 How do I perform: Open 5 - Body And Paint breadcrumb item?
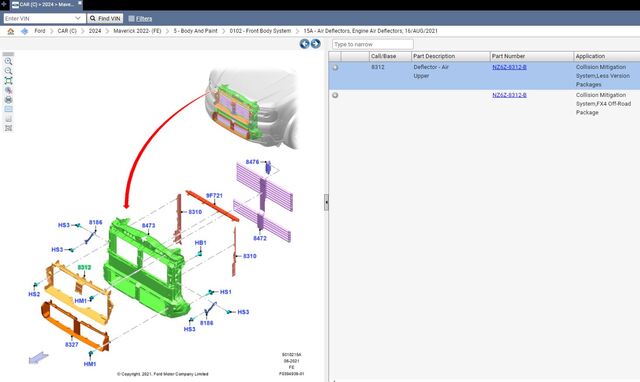[196, 31]
